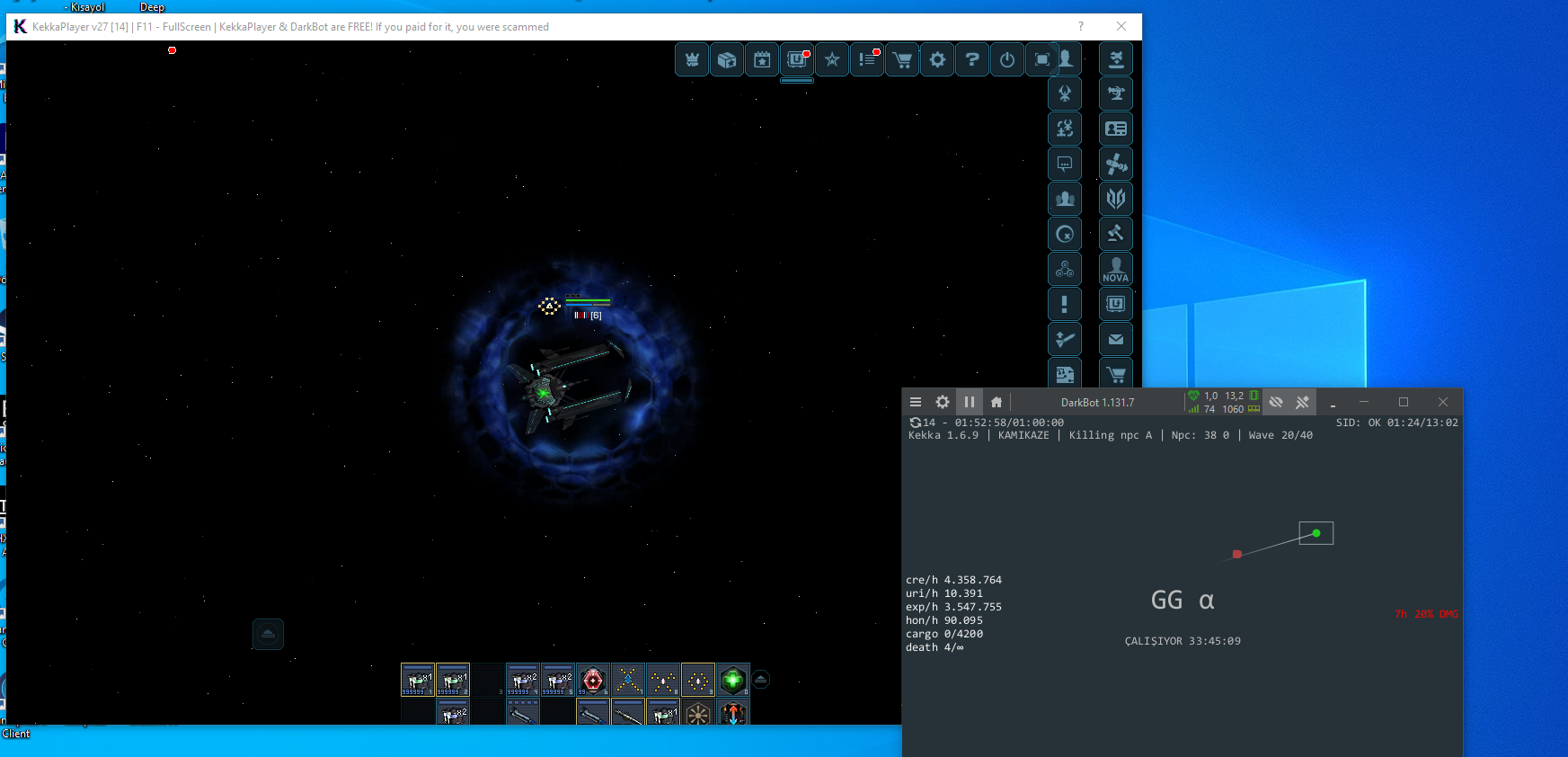Open the alien refresh icon in side column

[1065, 129]
